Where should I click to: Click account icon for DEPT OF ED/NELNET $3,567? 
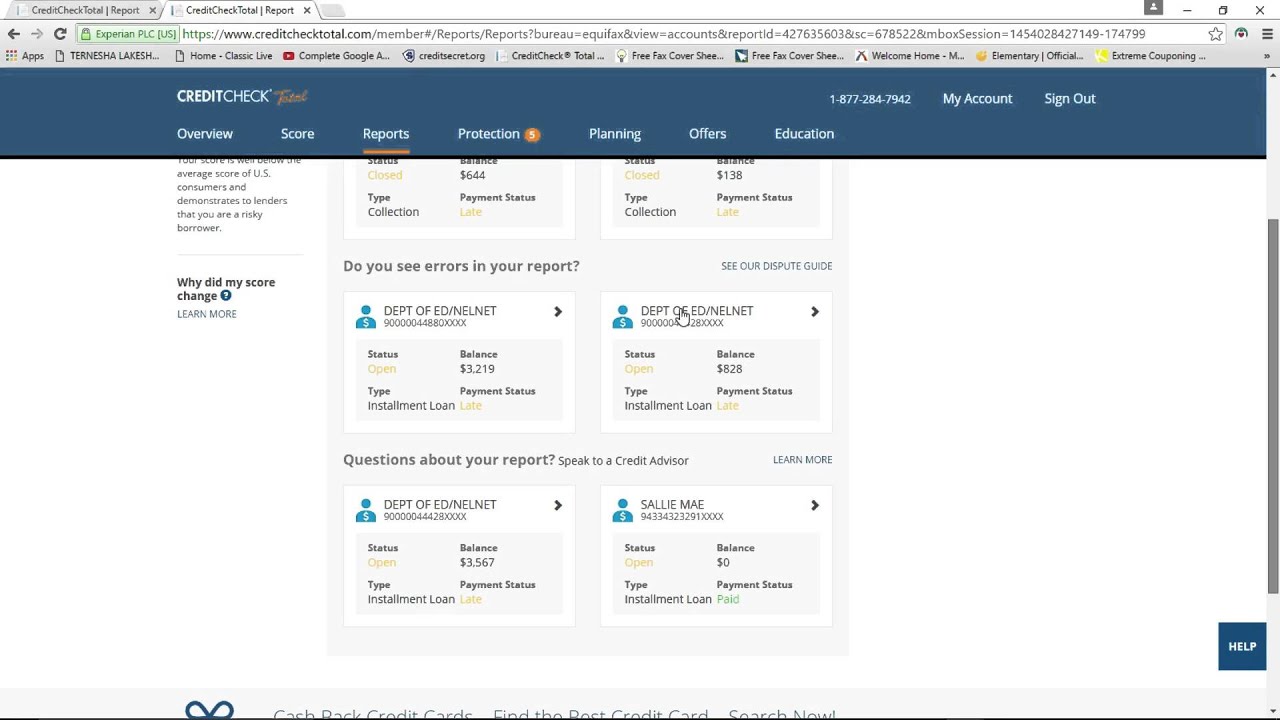coord(366,510)
